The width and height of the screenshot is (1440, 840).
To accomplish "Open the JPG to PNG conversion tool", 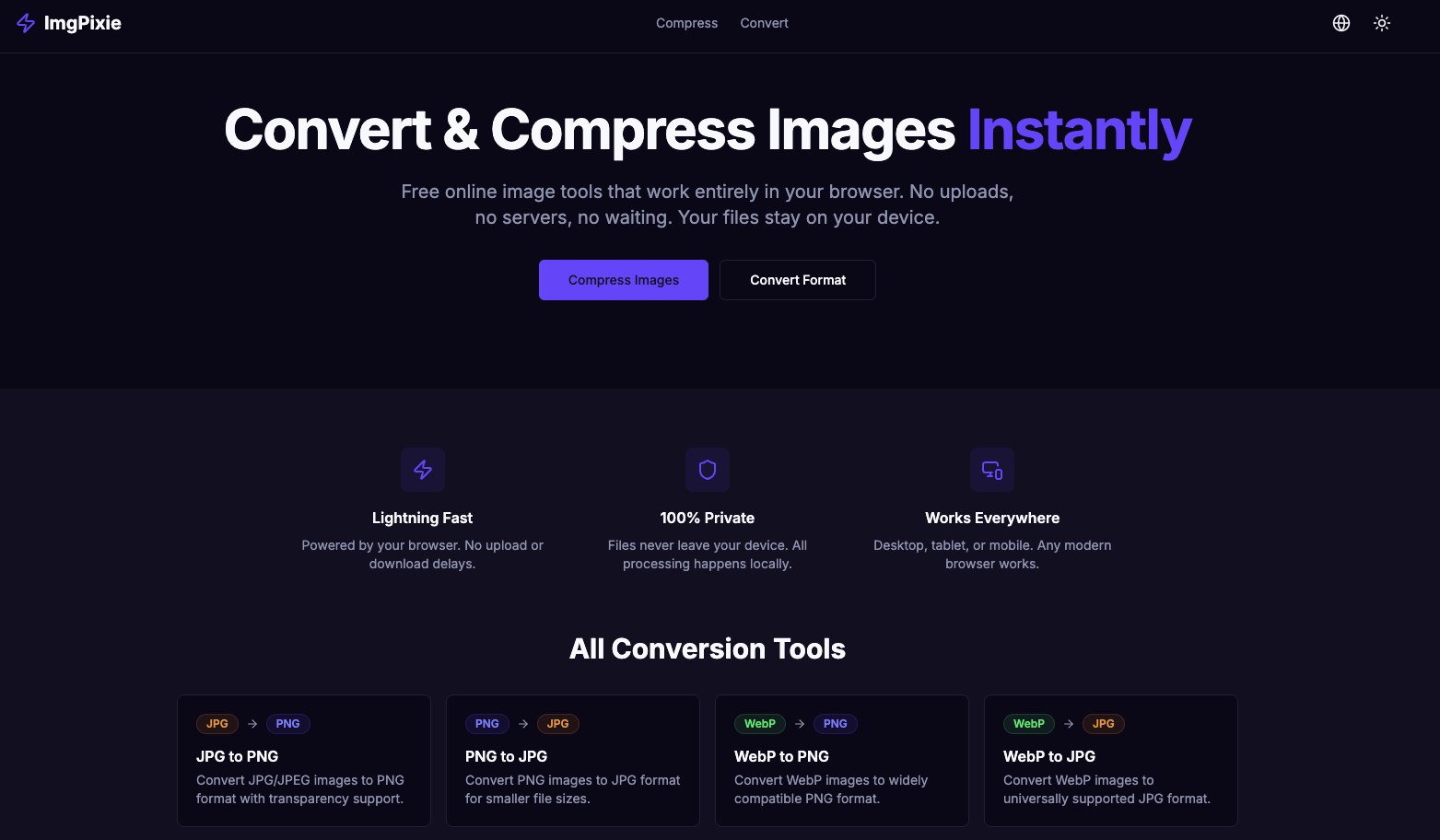I will pos(304,761).
